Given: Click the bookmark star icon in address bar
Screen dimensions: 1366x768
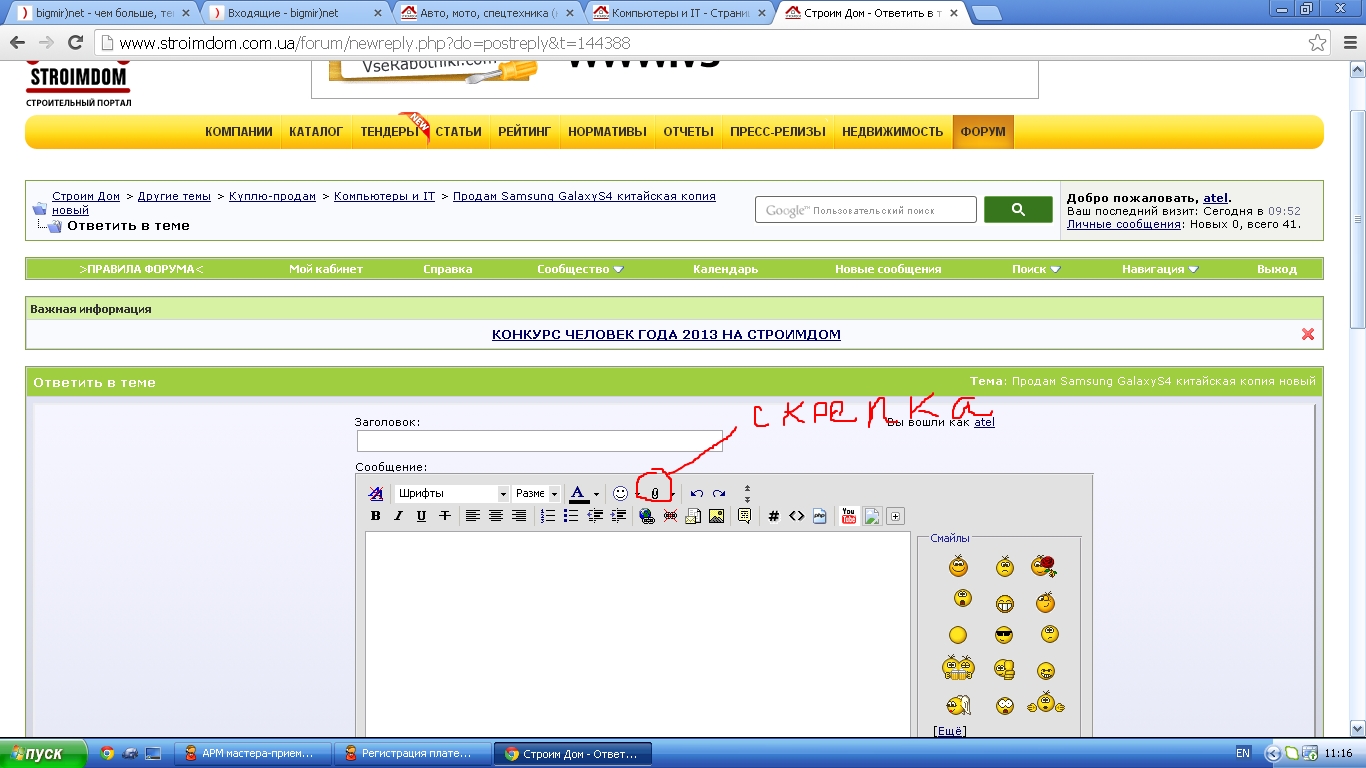Looking at the screenshot, I should [x=1318, y=43].
